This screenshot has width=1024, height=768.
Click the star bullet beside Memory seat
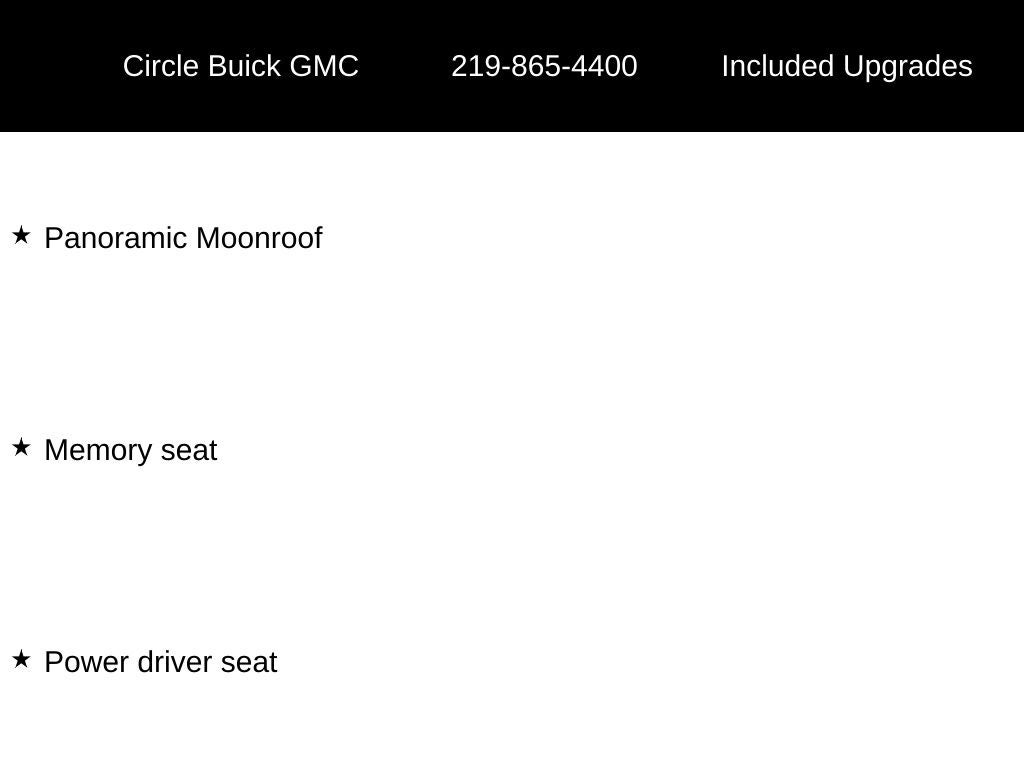click(x=21, y=448)
